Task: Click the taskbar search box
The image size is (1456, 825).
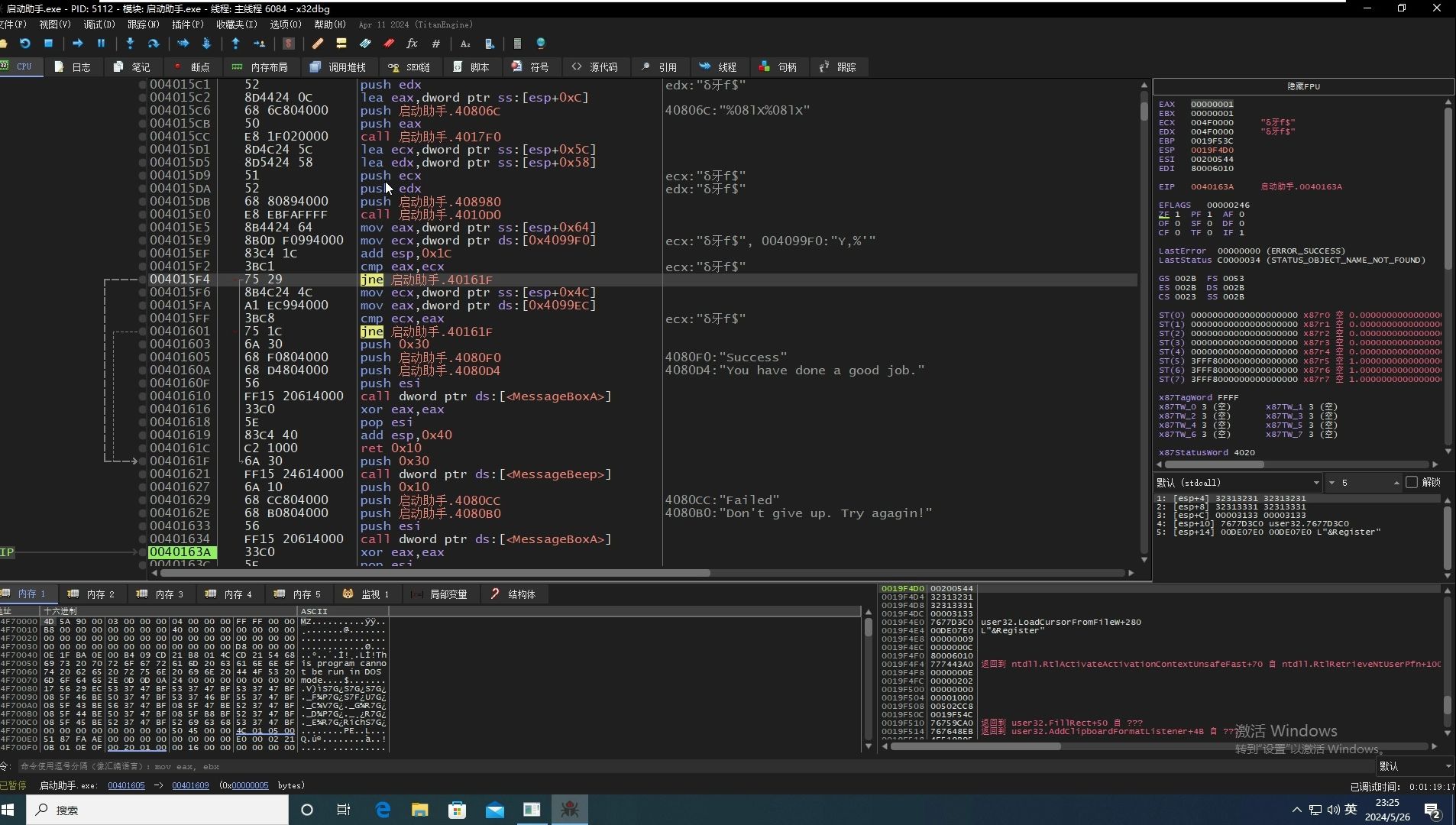Action: point(157,810)
